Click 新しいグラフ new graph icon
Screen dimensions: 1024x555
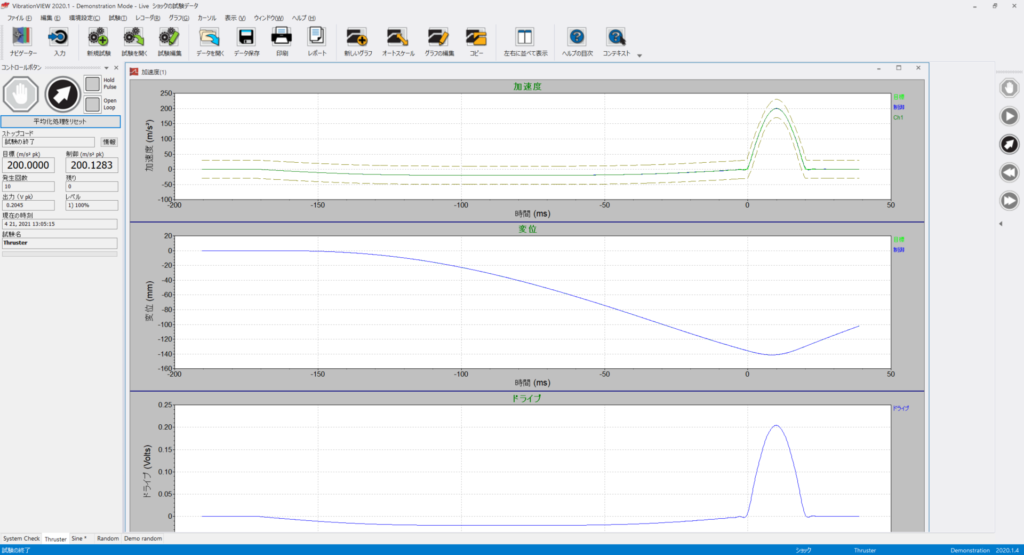coord(358,42)
